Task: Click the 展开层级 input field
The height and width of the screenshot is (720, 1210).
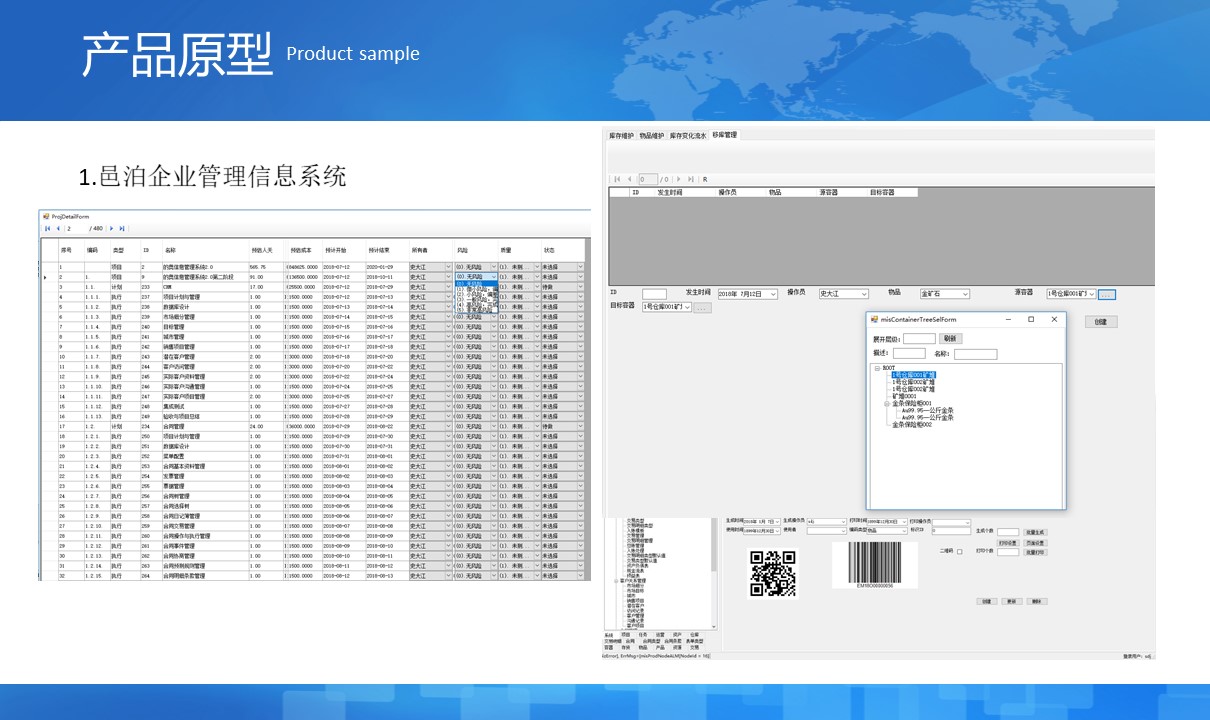Action: coord(920,339)
